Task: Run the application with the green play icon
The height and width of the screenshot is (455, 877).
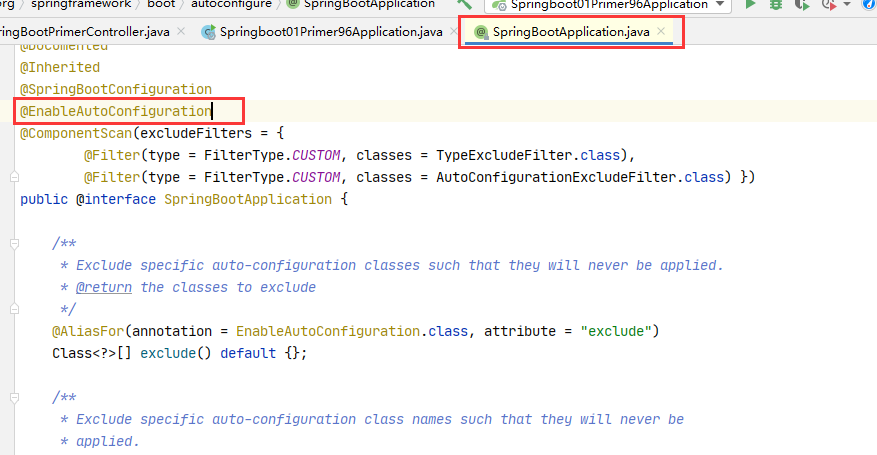Action: pyautogui.click(x=751, y=4)
